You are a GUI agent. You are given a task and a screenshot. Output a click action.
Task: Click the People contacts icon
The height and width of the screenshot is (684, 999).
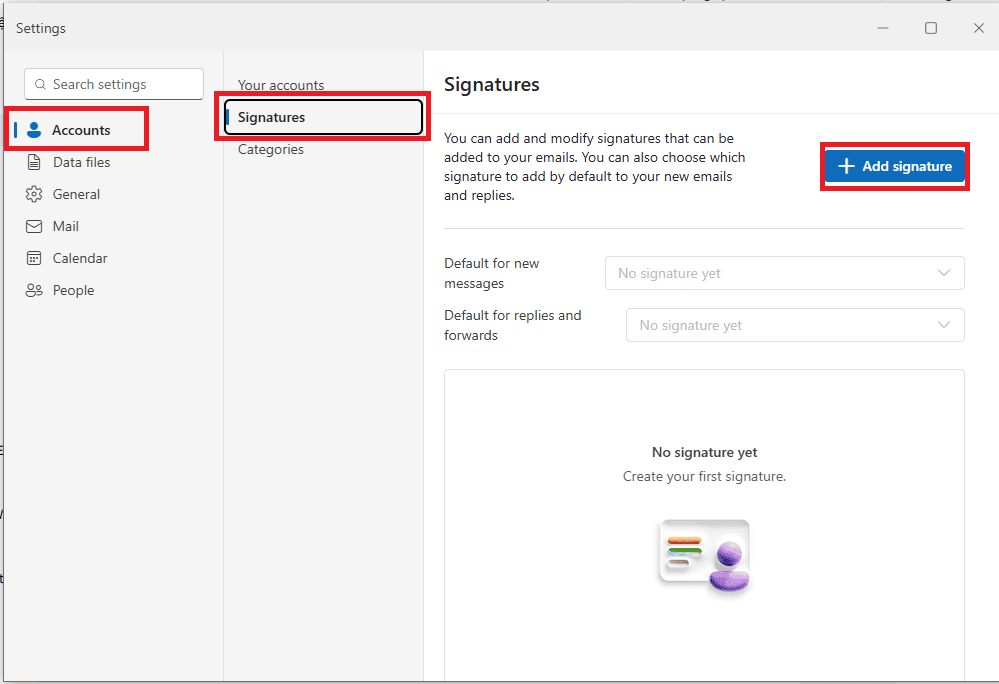(34, 290)
